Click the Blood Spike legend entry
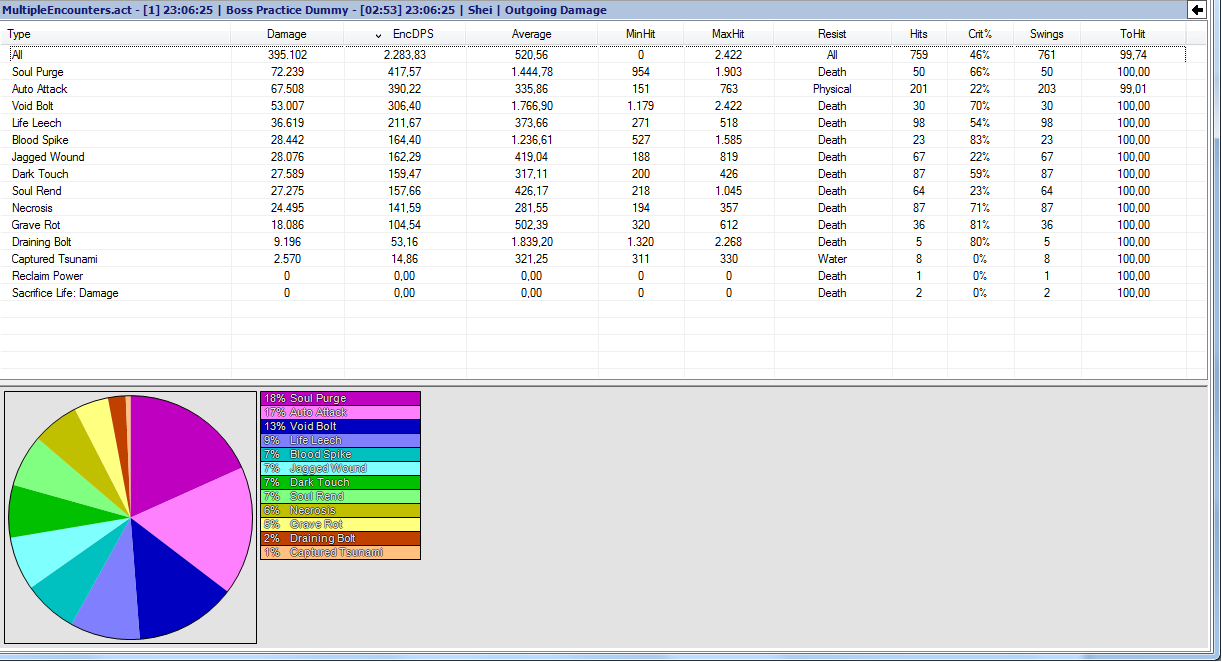The width and height of the screenshot is (1222, 662). [x=341, y=454]
